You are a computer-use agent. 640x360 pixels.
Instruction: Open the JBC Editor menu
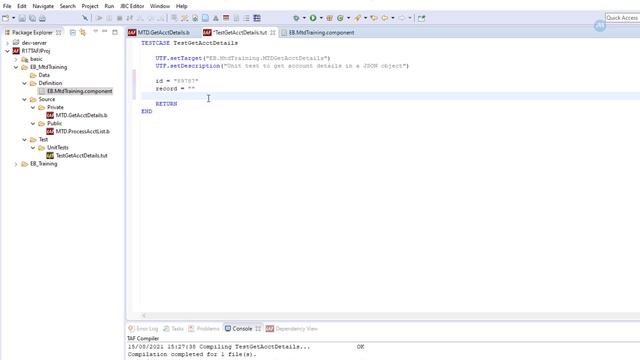tap(132, 6)
